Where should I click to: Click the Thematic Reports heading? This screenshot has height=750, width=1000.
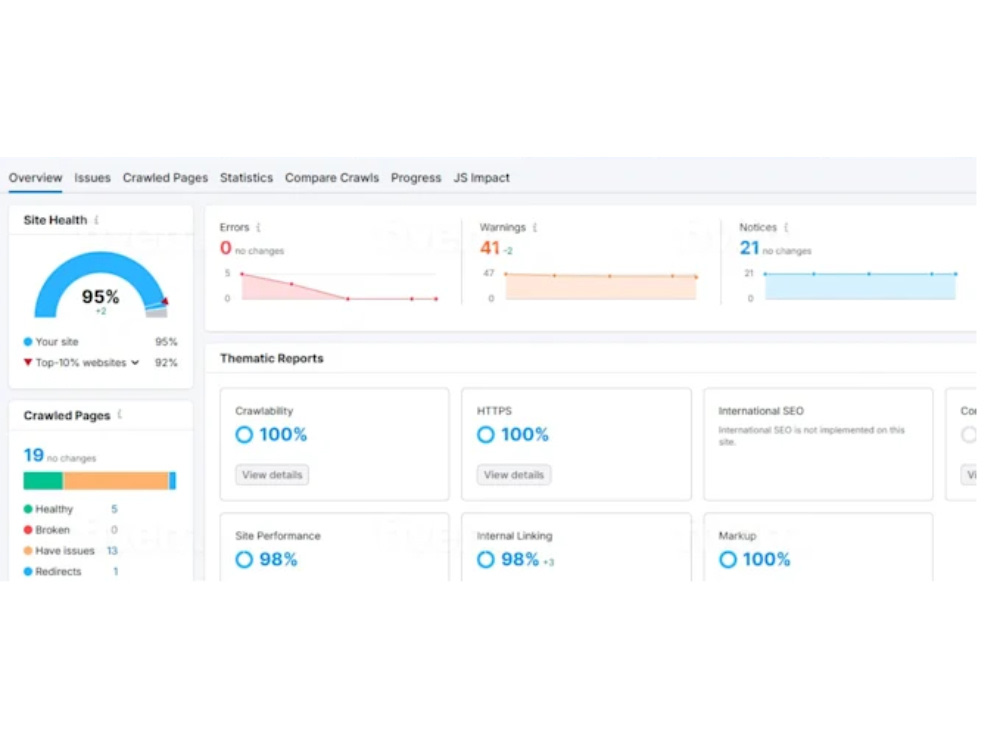click(x=272, y=359)
